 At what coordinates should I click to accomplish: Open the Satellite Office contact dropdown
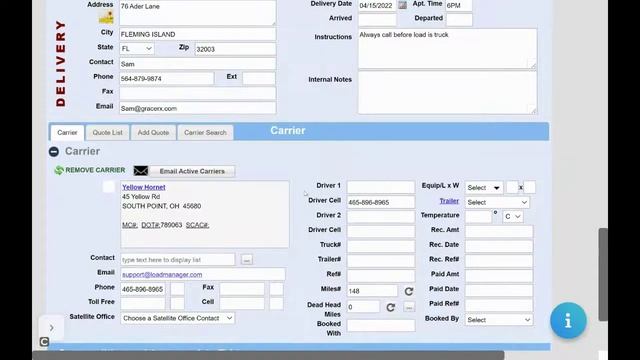click(178, 318)
